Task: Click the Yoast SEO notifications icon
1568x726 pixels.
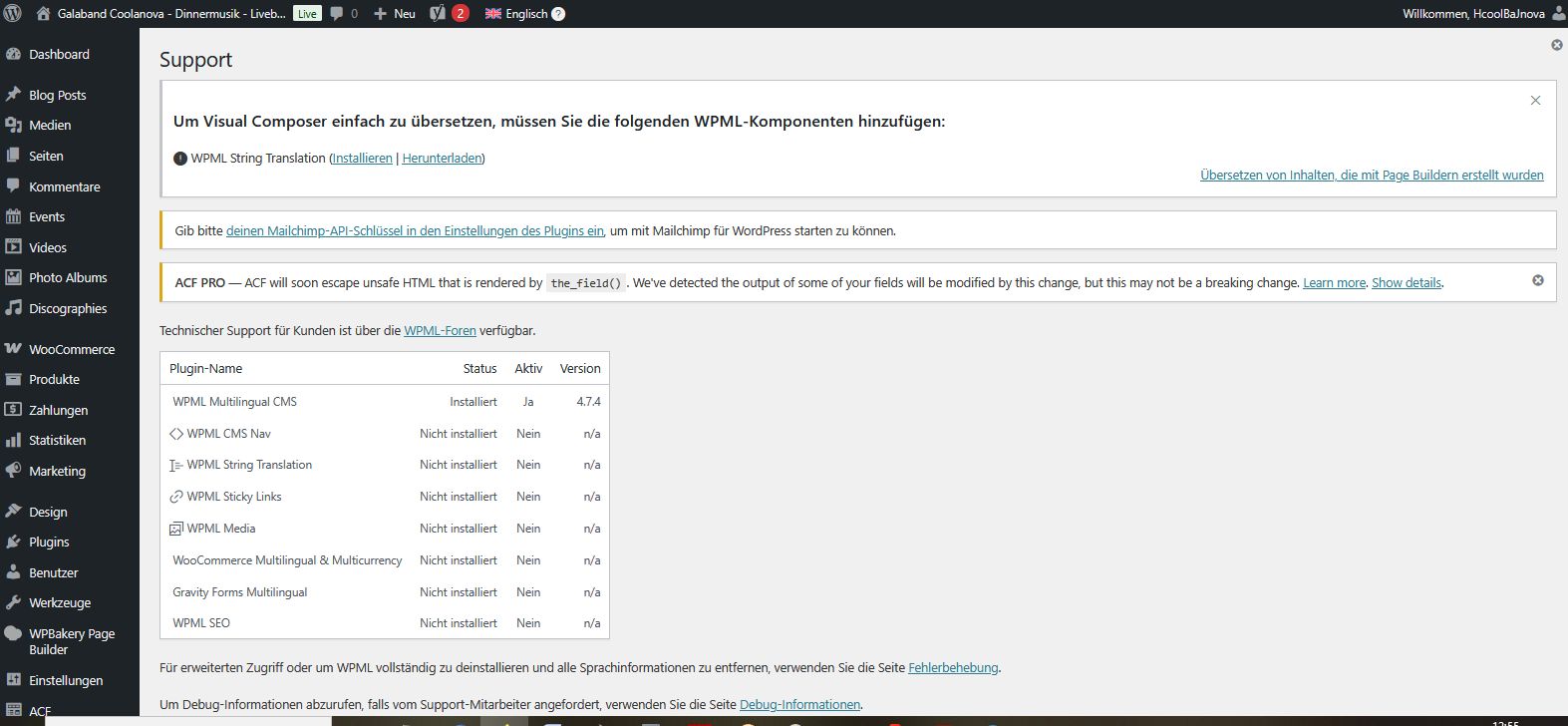Action: (438, 14)
